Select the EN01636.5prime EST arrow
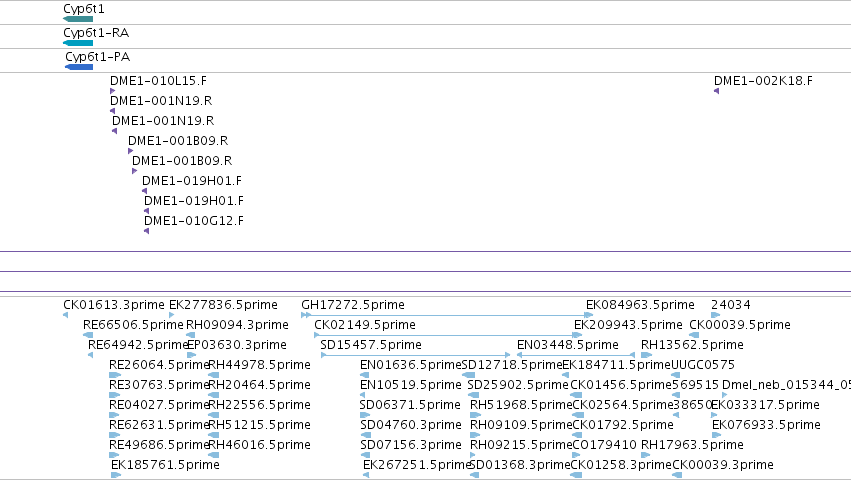The image size is (851, 480). (364, 375)
